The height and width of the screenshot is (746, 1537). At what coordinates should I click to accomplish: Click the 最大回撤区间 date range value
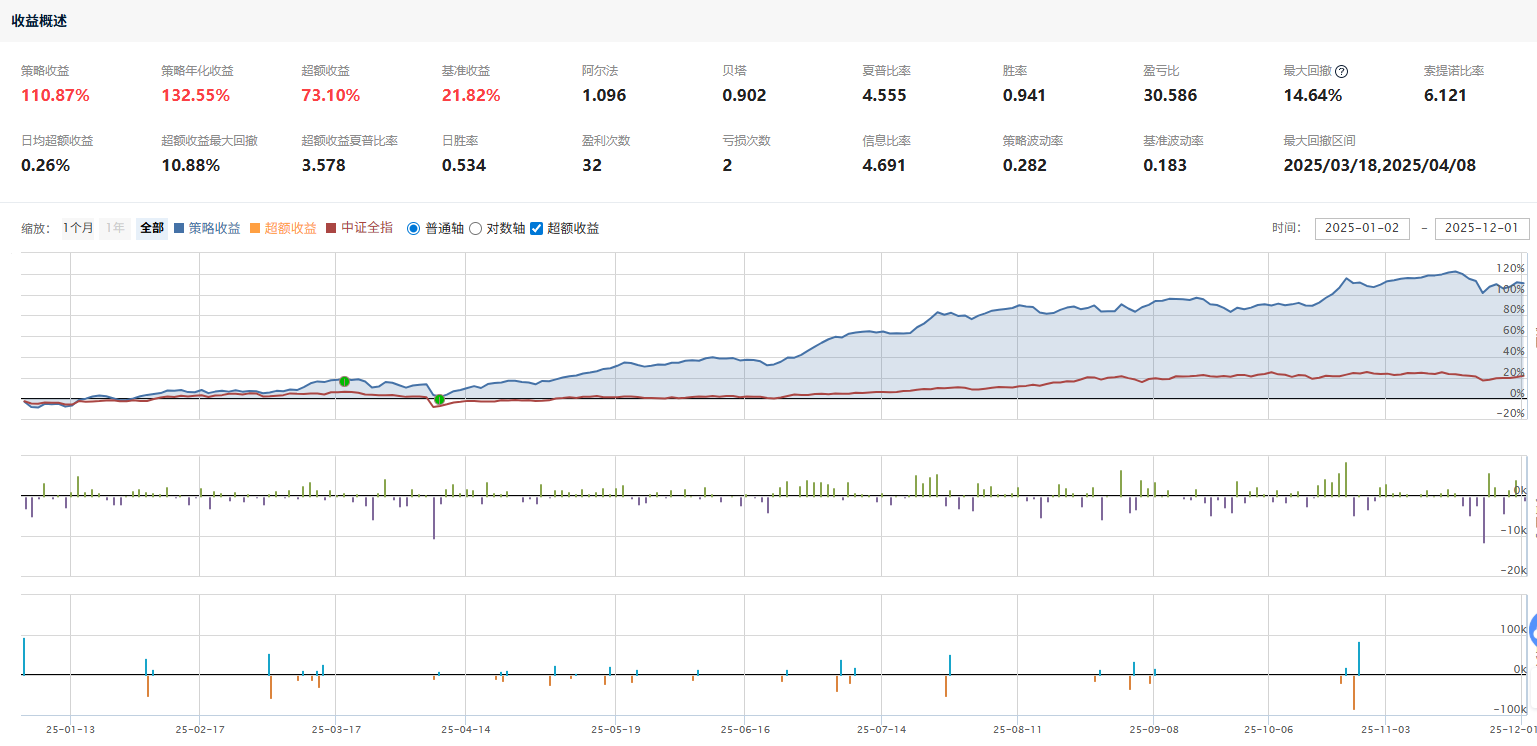coord(1380,166)
